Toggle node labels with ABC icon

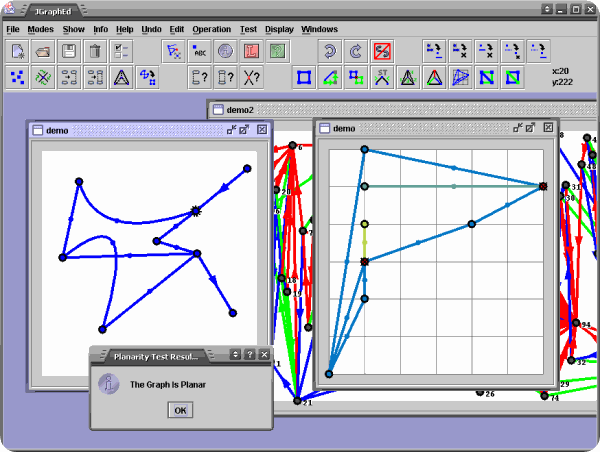(199, 51)
